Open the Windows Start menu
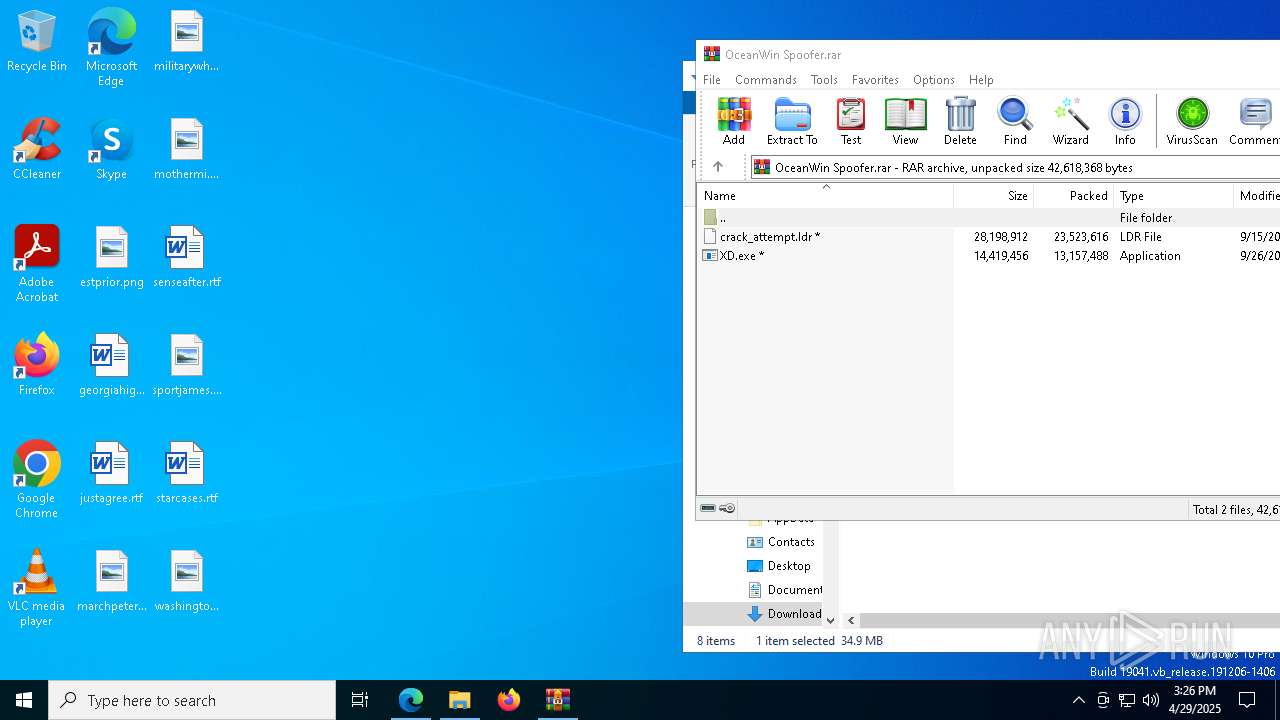The height and width of the screenshot is (720, 1280). (x=24, y=700)
